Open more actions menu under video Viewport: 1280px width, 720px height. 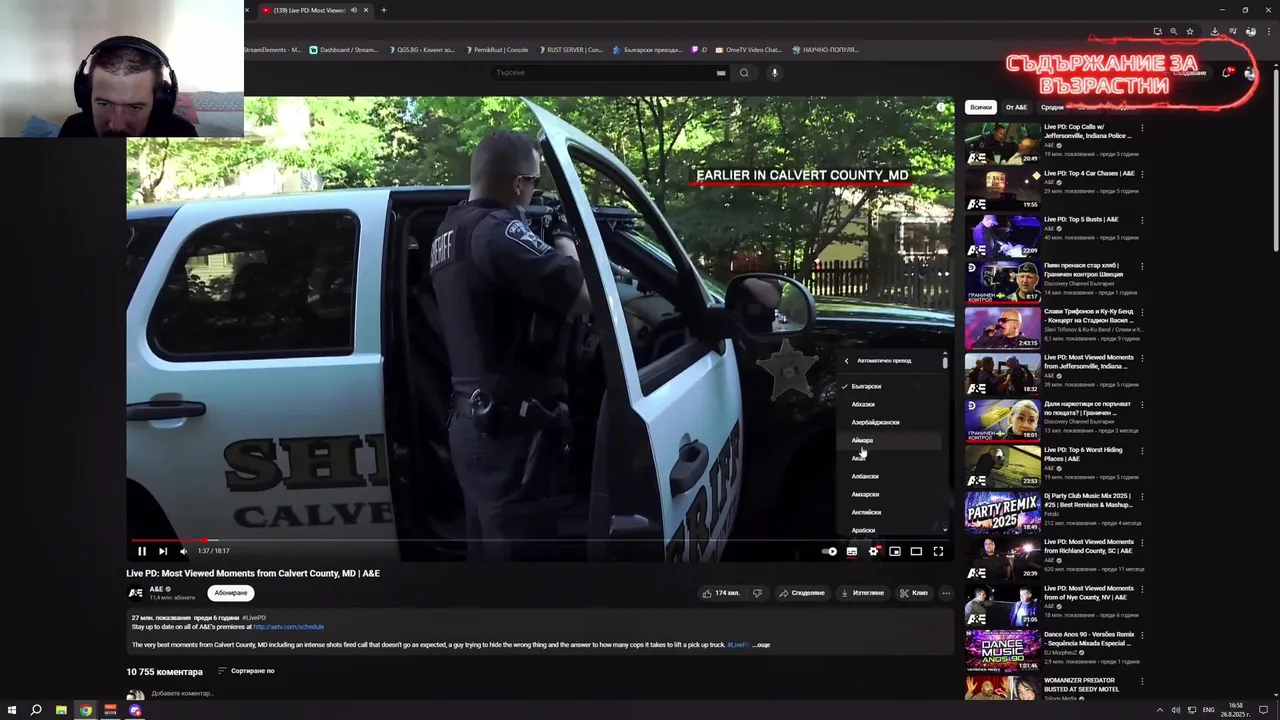946,593
